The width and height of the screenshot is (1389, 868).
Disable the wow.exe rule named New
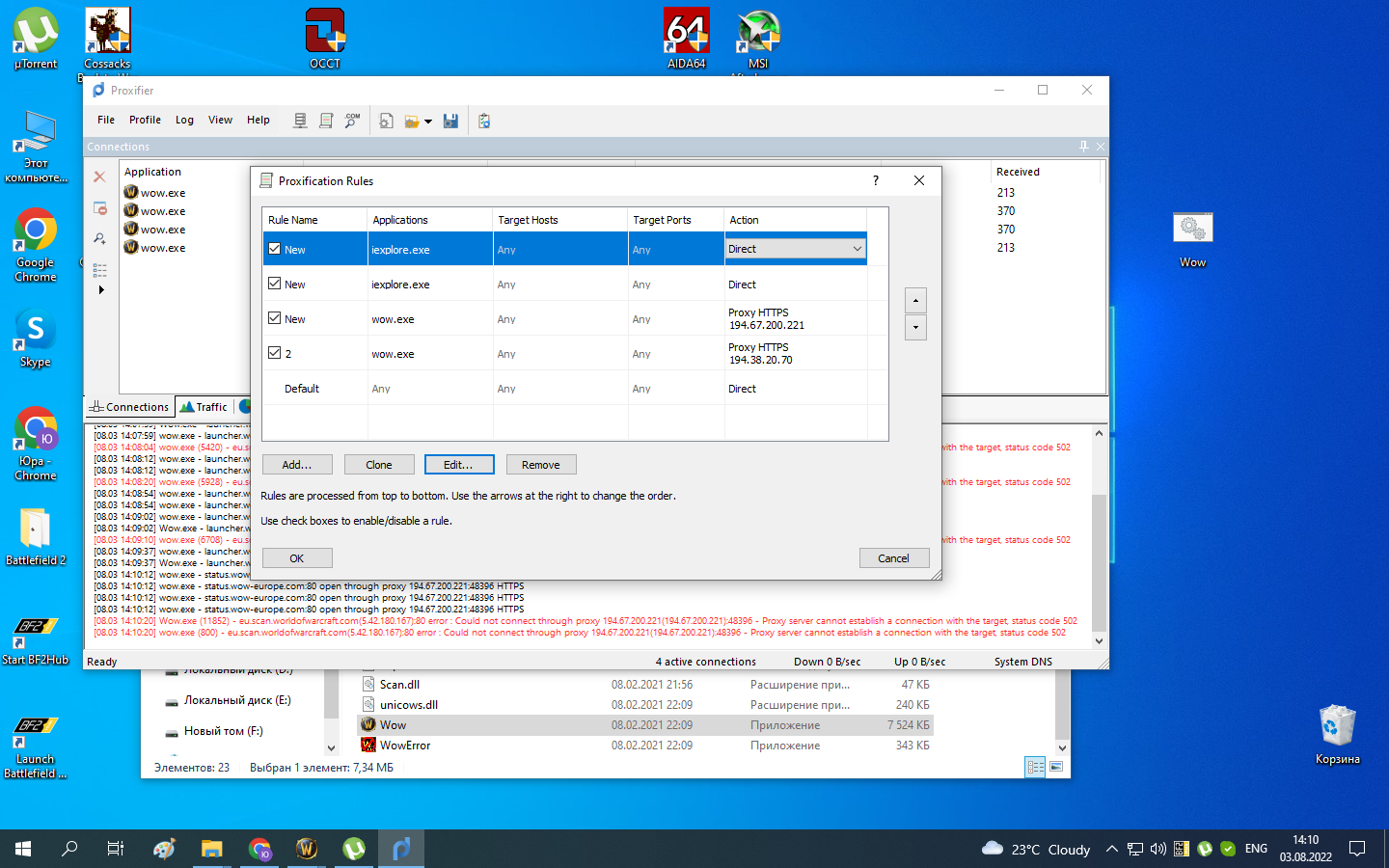[275, 318]
